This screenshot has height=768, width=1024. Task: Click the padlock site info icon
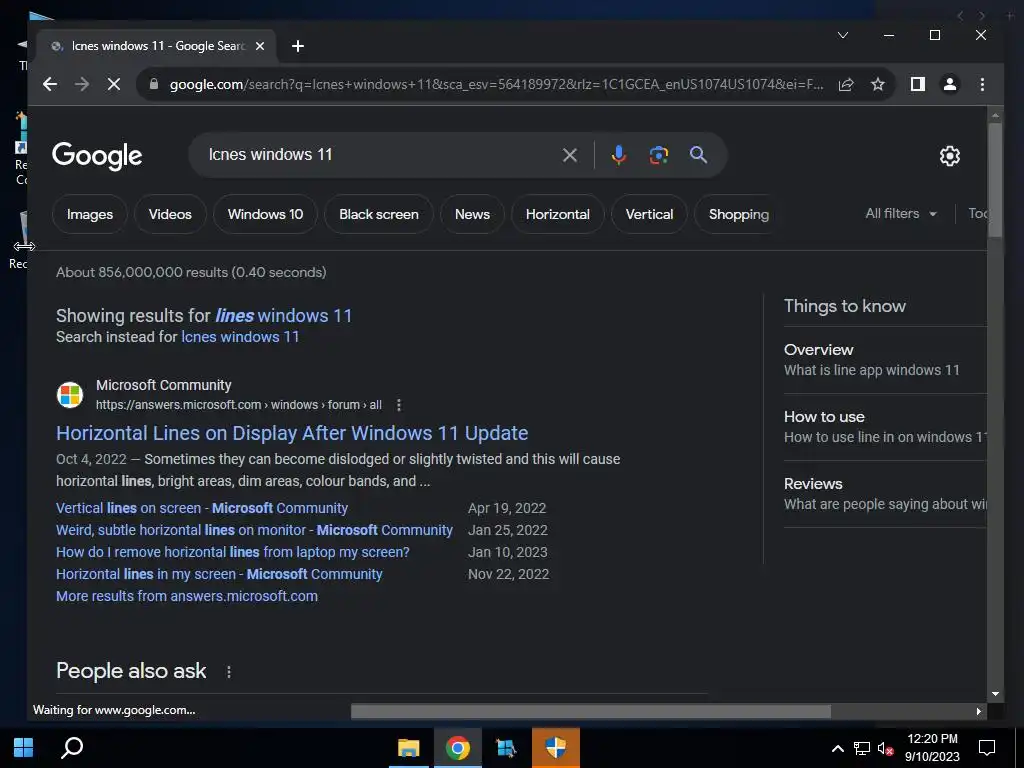[x=153, y=84]
